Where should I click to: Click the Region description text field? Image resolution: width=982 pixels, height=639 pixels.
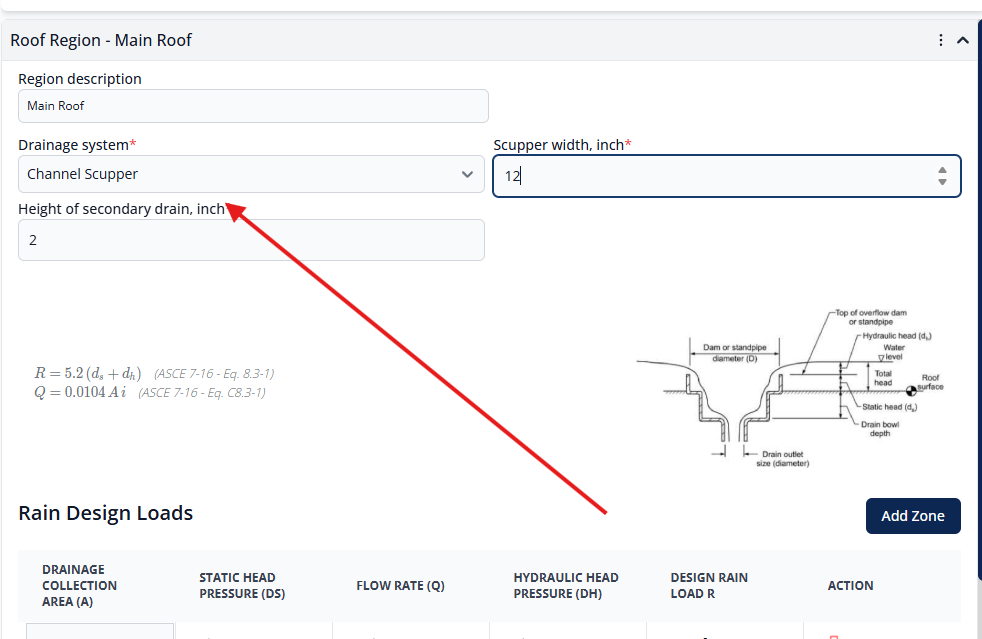coord(253,106)
